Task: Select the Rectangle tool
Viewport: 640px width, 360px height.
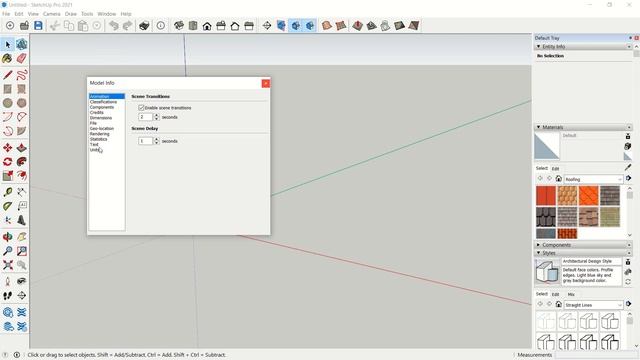Action: (7, 89)
